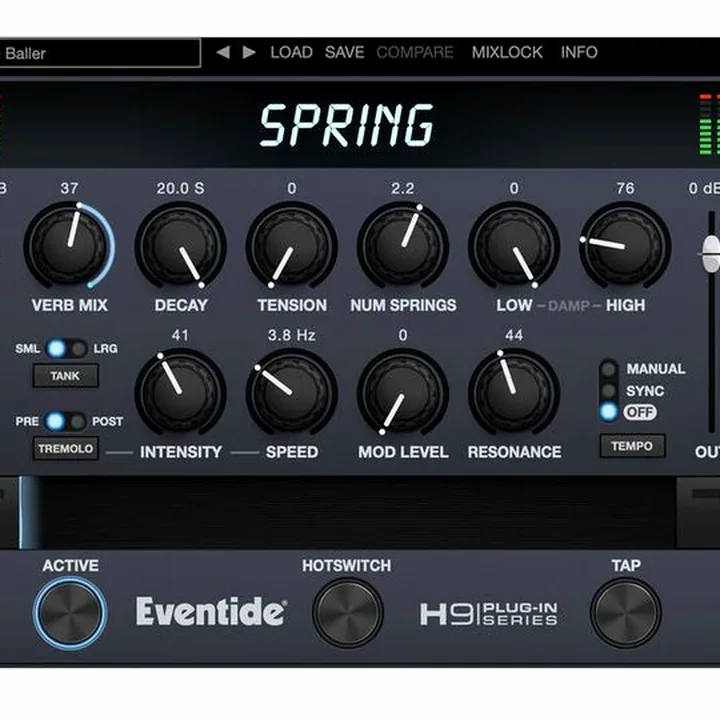This screenshot has height=720, width=720.
Task: Click the tremolo INTENSITY knob
Action: pos(180,393)
